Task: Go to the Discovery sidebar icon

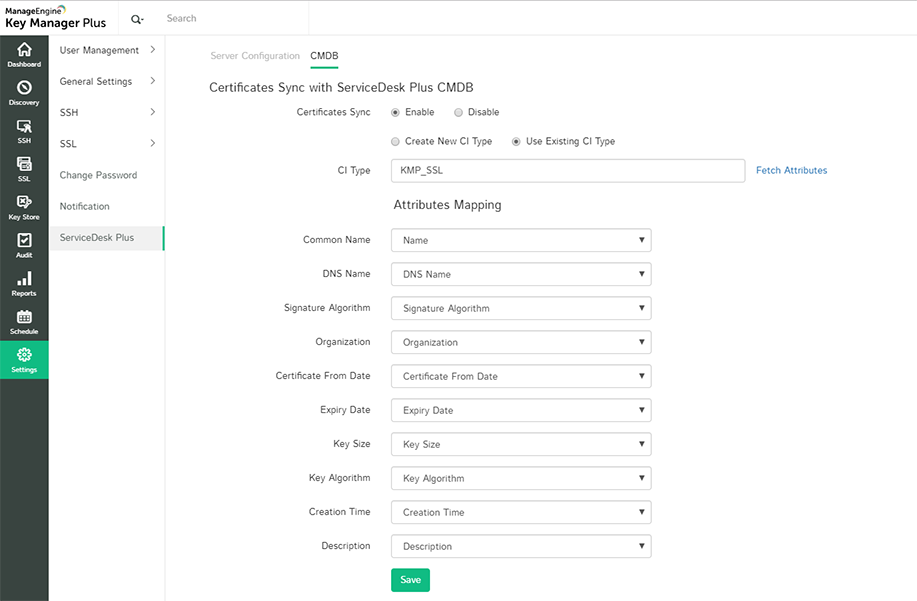Action: click(x=24, y=92)
